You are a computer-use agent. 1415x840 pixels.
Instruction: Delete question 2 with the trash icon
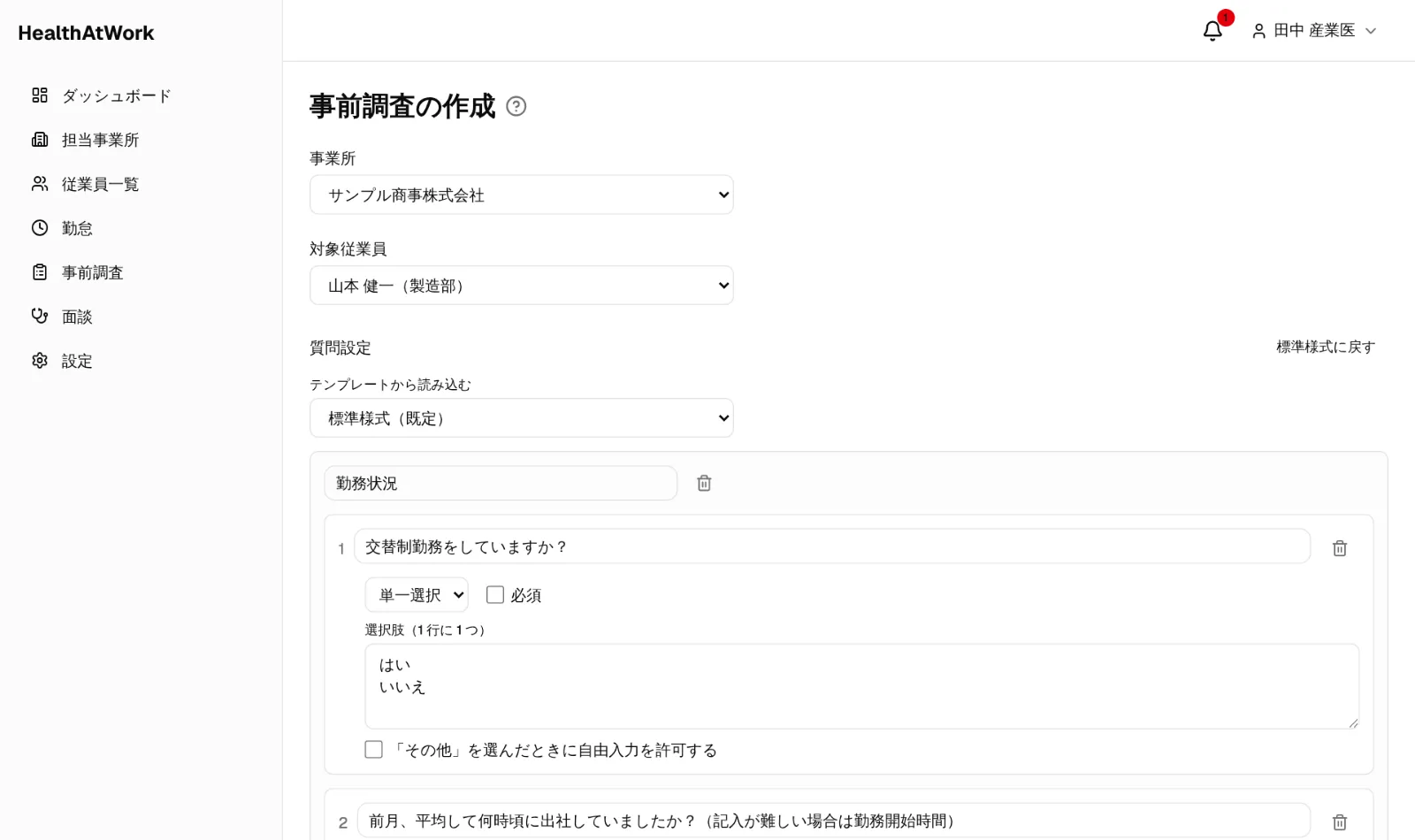[x=1340, y=822]
